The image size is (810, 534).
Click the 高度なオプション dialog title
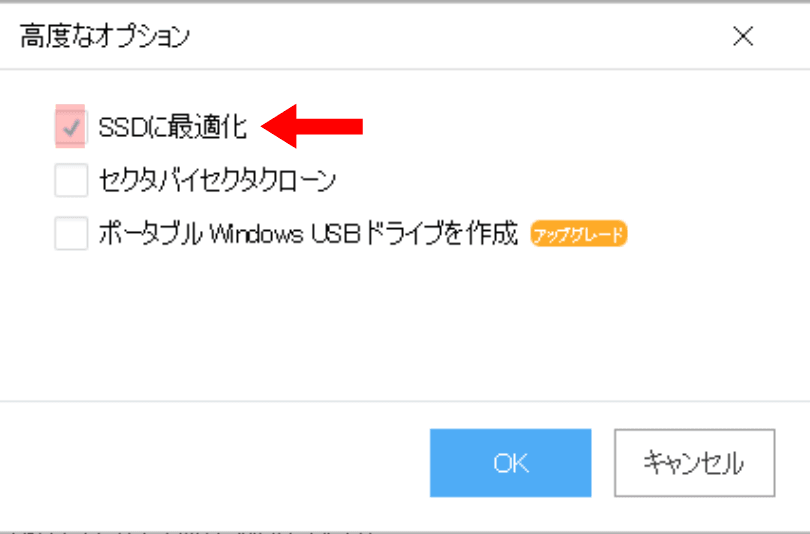[x=105, y=36]
